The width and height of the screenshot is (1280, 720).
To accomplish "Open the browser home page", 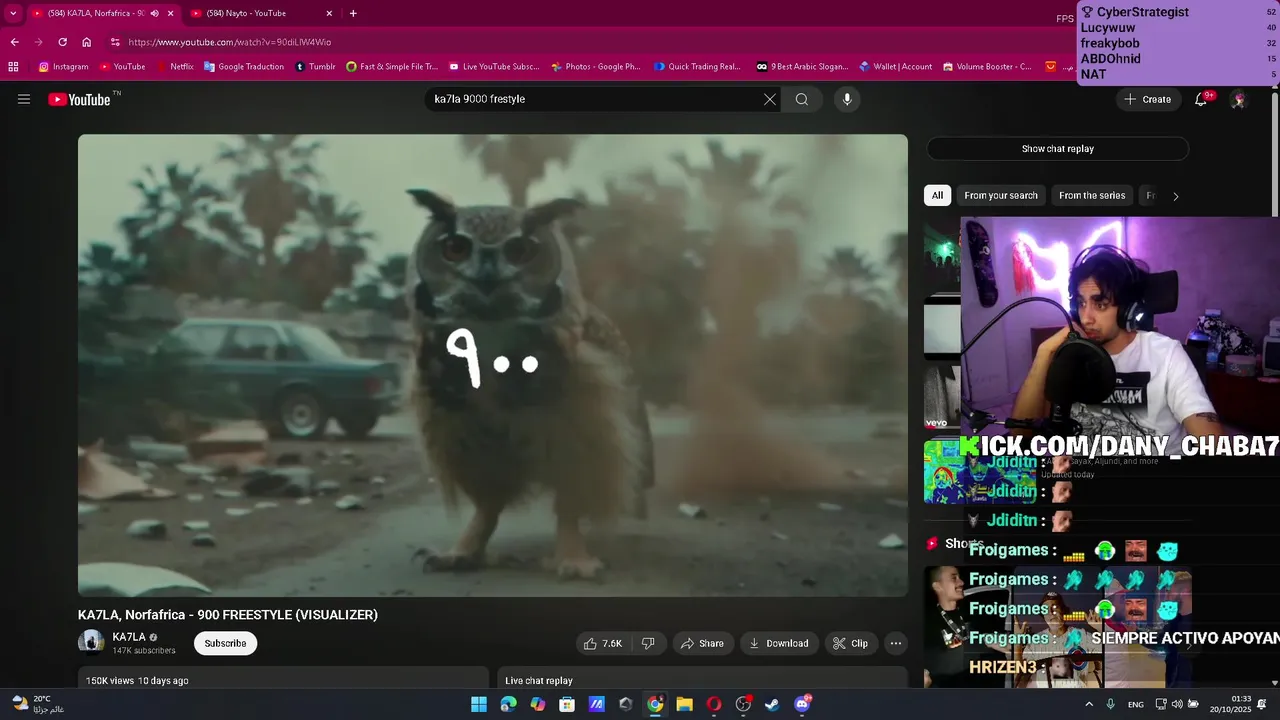I will [x=86, y=42].
